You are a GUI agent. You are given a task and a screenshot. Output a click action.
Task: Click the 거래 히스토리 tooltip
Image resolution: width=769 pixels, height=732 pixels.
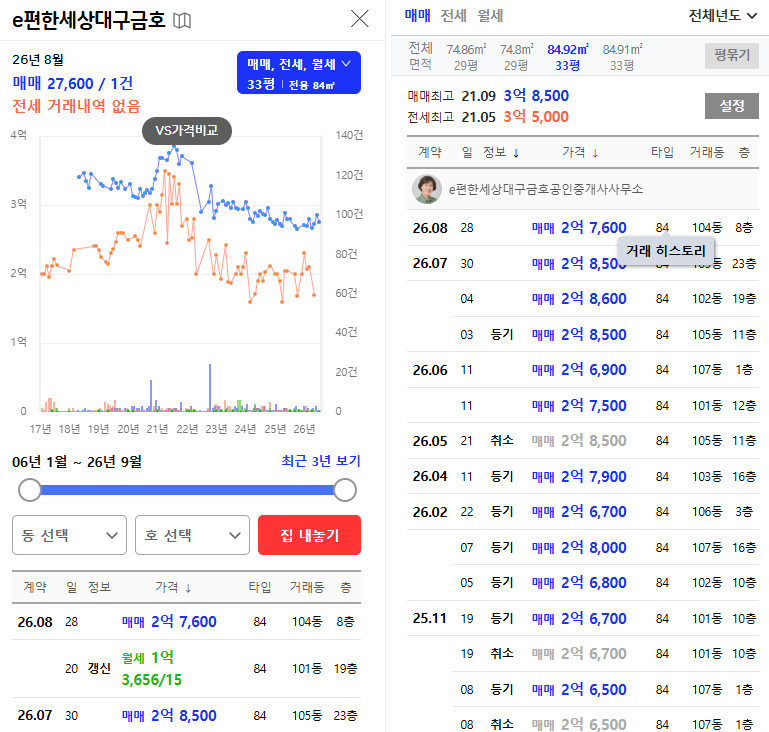[666, 251]
